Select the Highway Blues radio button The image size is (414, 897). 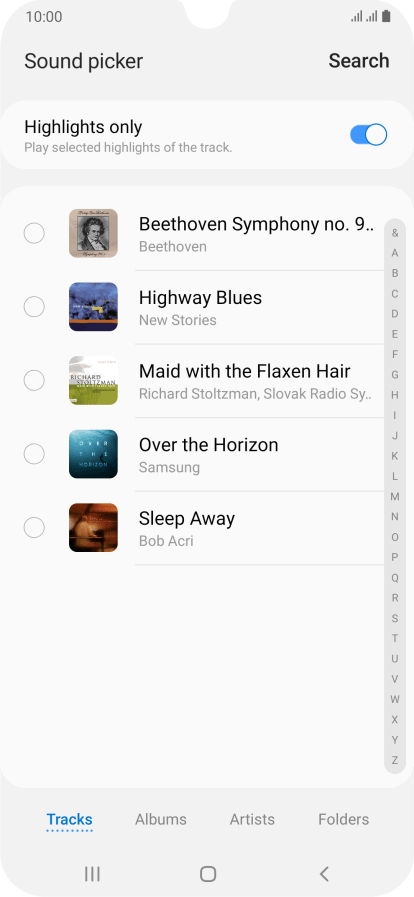[34, 307]
